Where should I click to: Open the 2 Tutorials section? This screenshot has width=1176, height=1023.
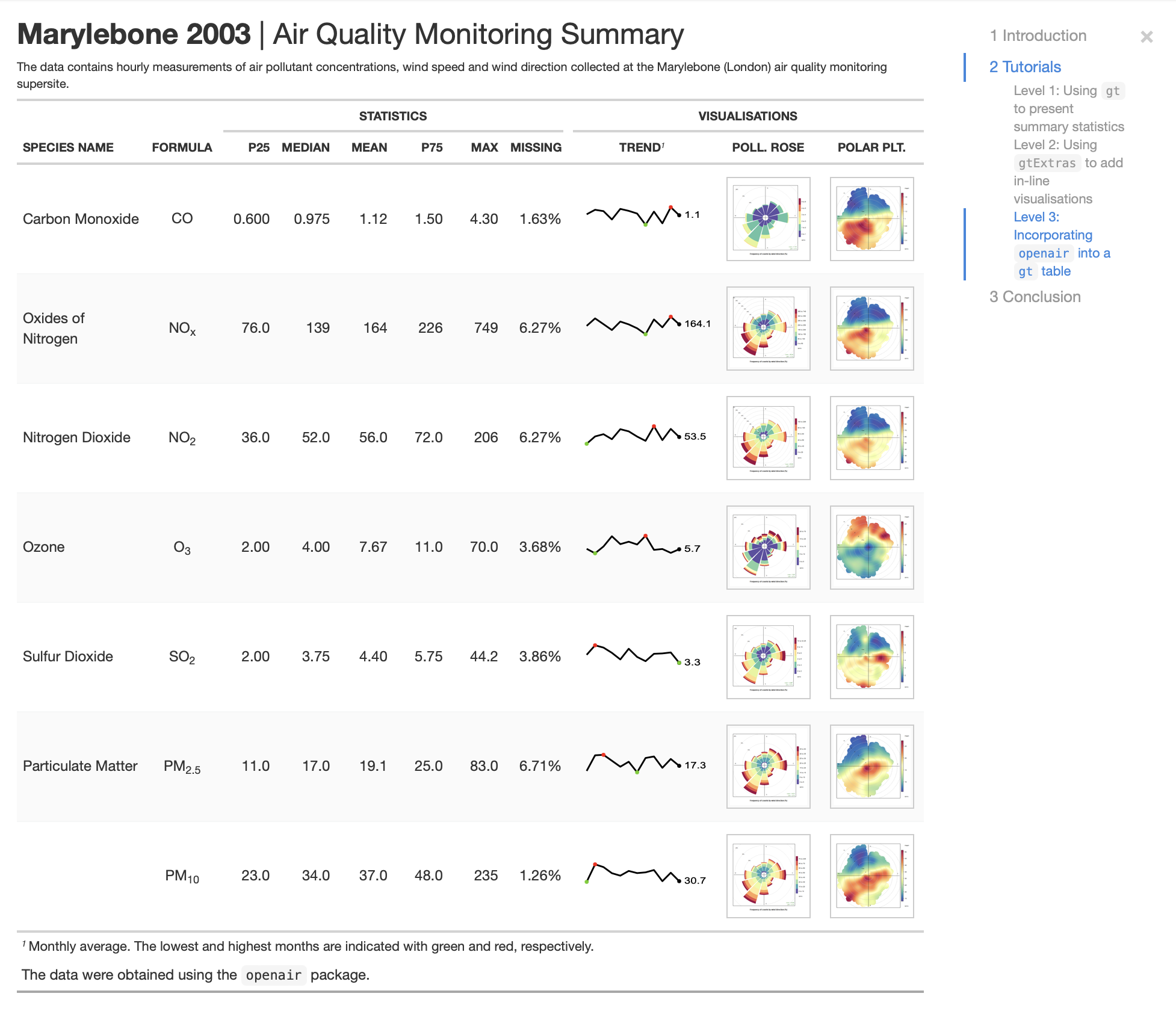coord(1024,67)
